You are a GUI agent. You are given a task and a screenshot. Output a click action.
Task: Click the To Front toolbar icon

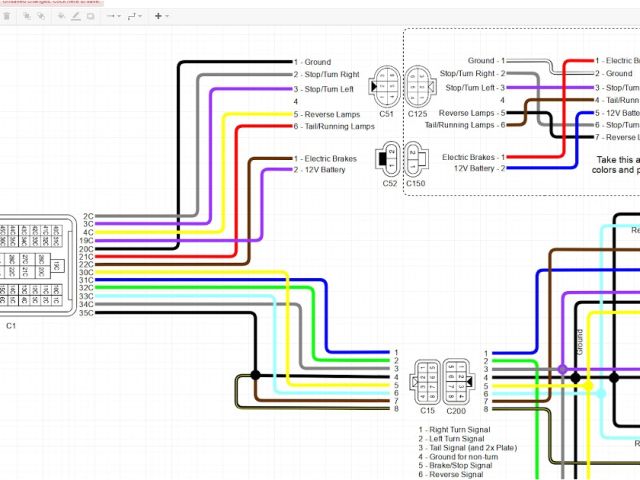[x=28, y=16]
